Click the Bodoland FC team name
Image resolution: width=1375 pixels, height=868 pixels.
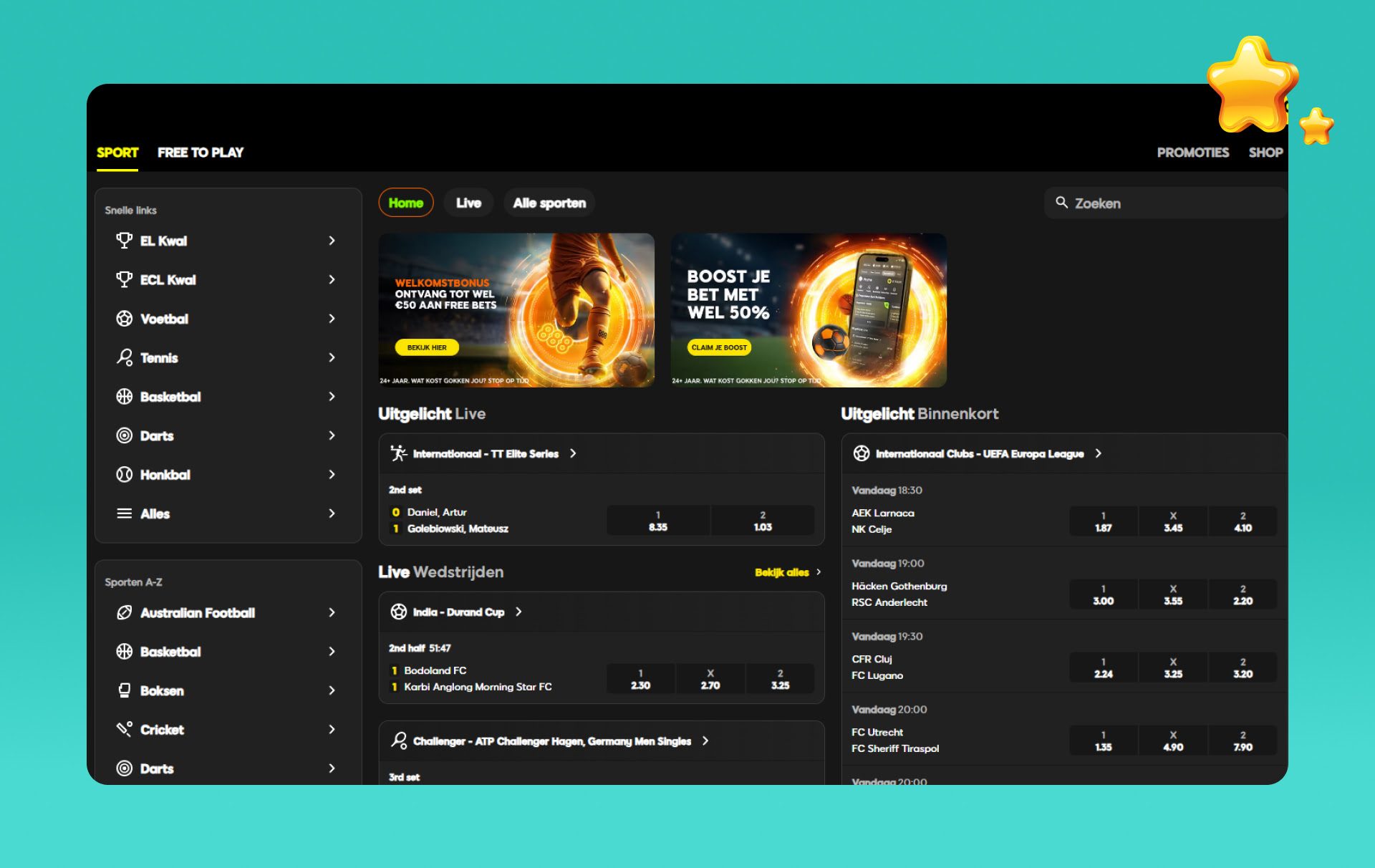[435, 670]
